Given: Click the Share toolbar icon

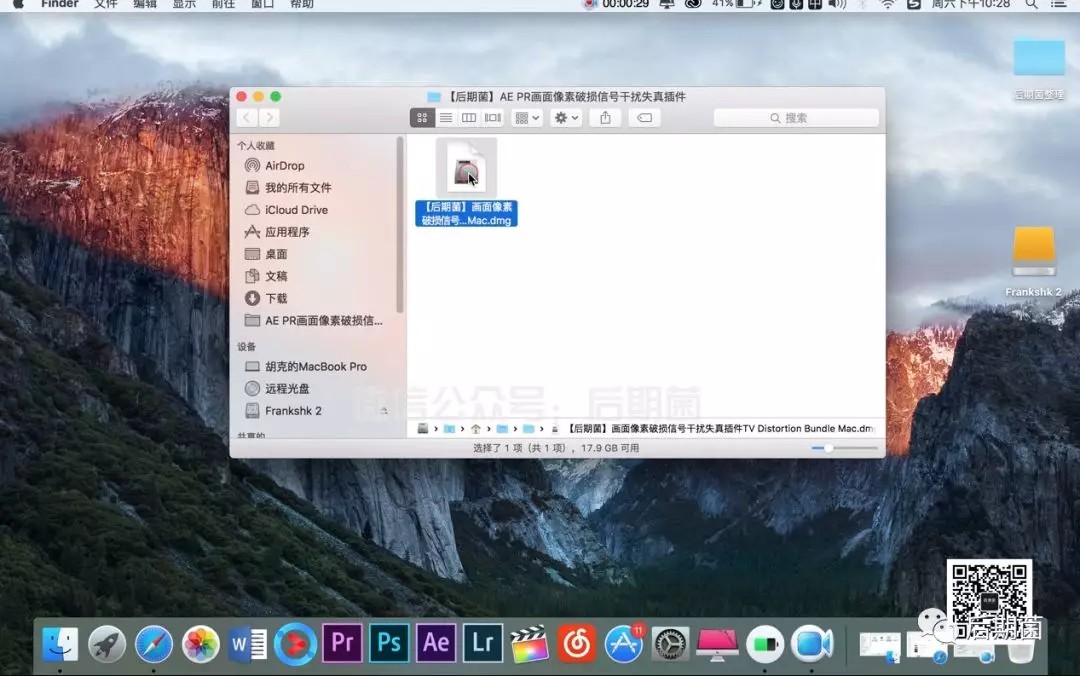Looking at the screenshot, I should click(x=605, y=118).
